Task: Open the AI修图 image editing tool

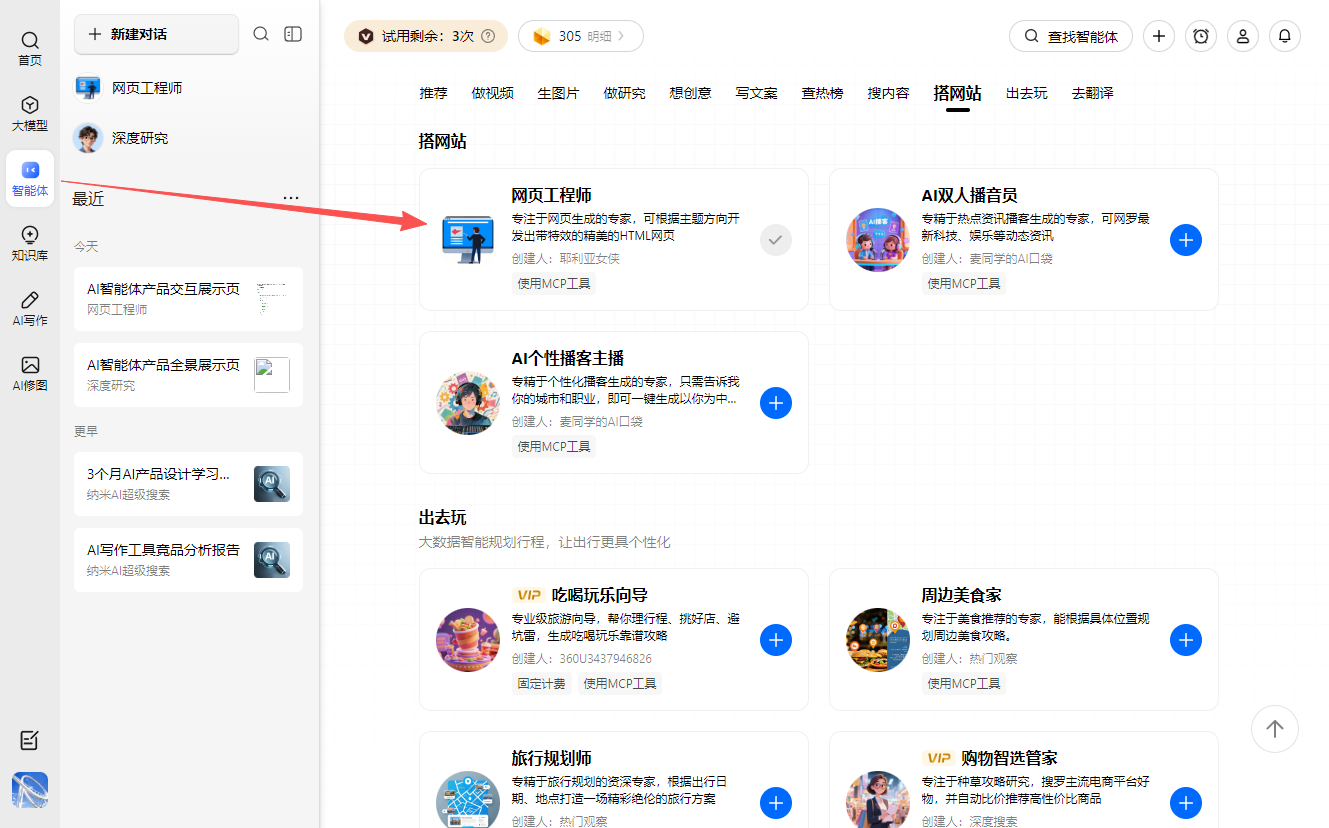Action: pyautogui.click(x=30, y=373)
